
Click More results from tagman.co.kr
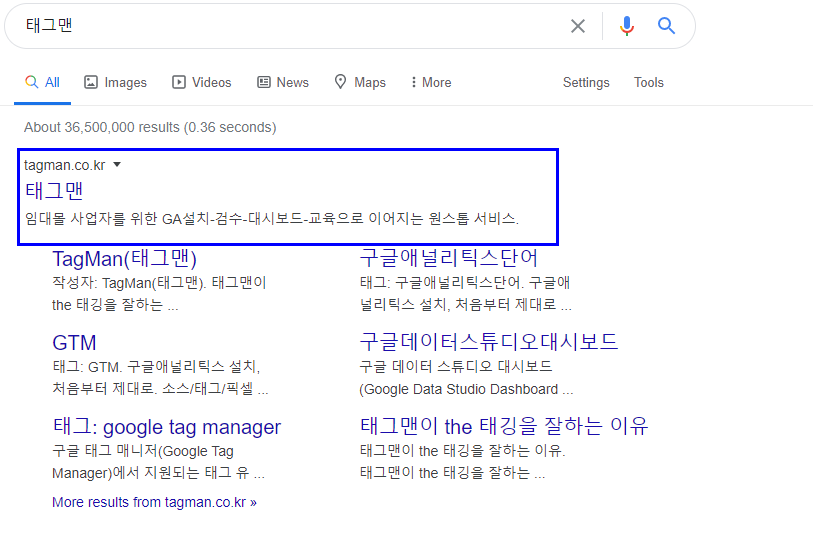[x=154, y=502]
